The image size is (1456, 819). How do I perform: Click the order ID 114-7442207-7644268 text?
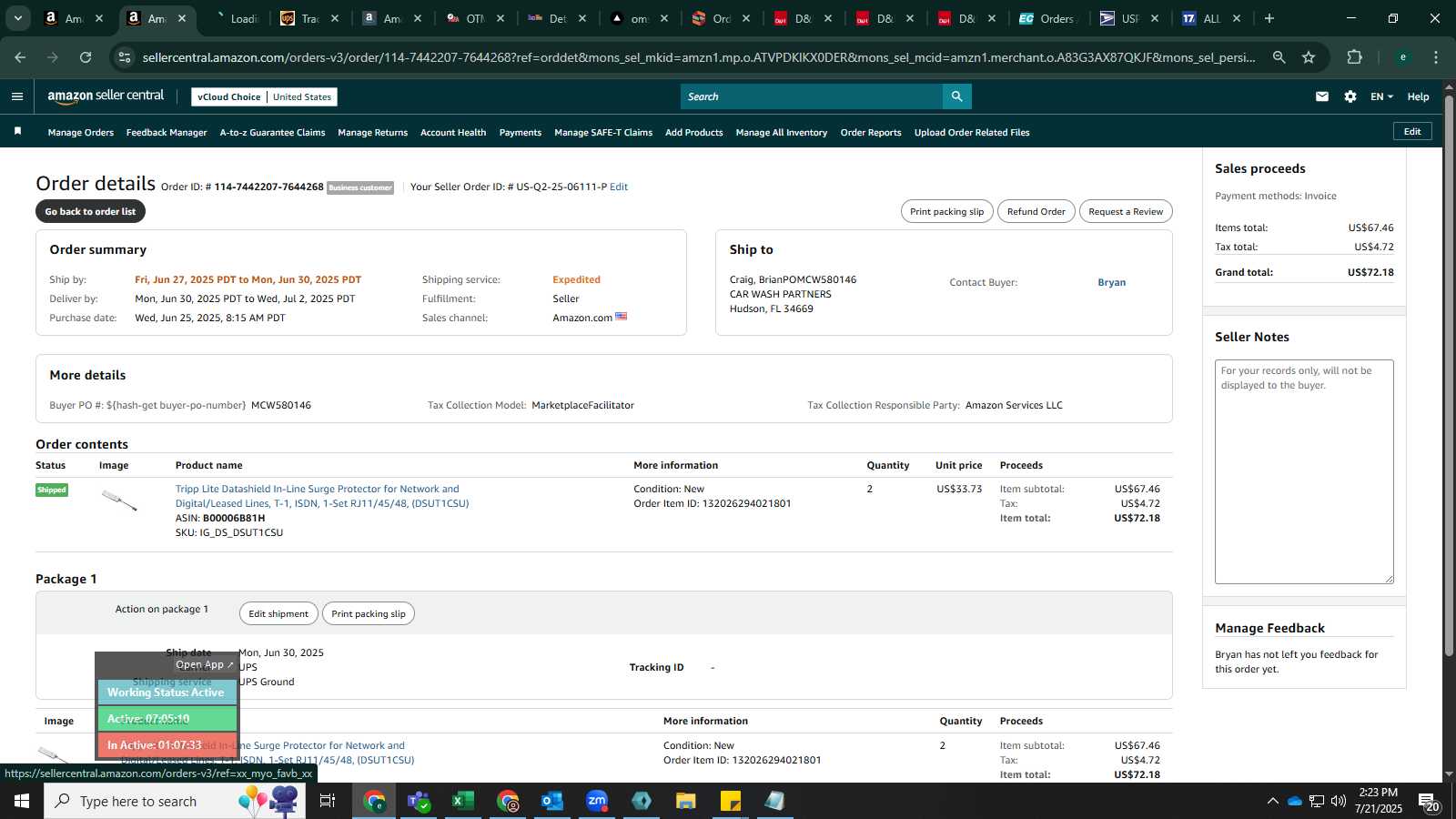[x=268, y=187]
